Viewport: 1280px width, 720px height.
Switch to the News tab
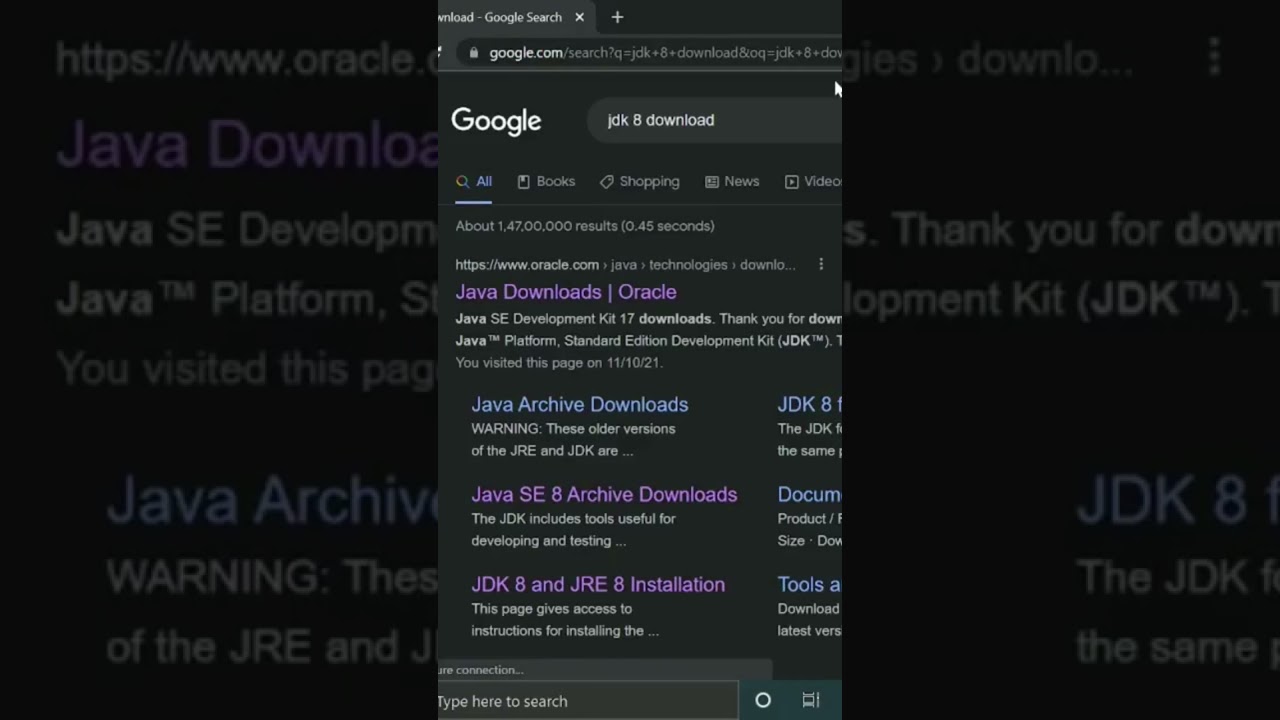(732, 181)
